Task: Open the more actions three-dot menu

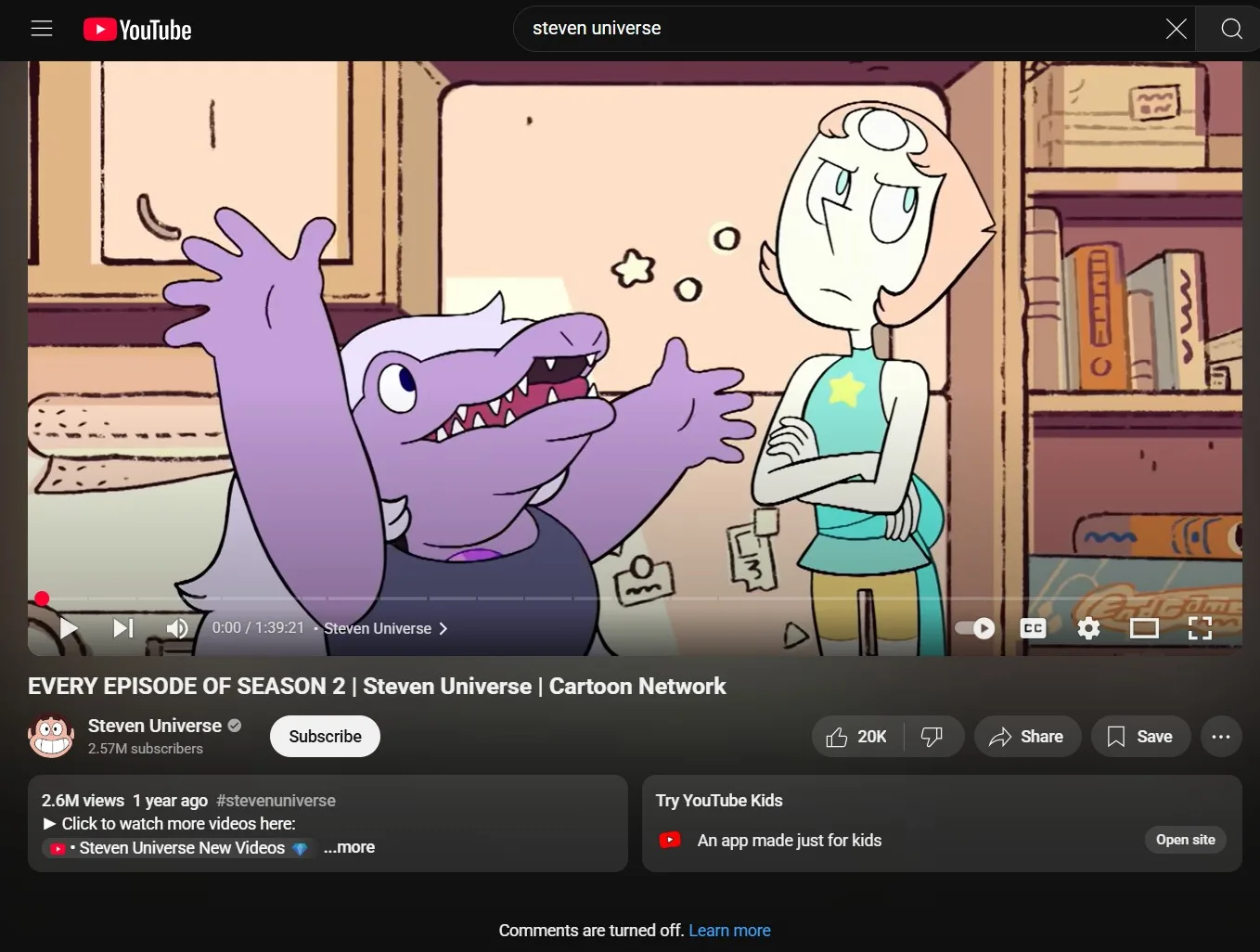Action: [1221, 736]
